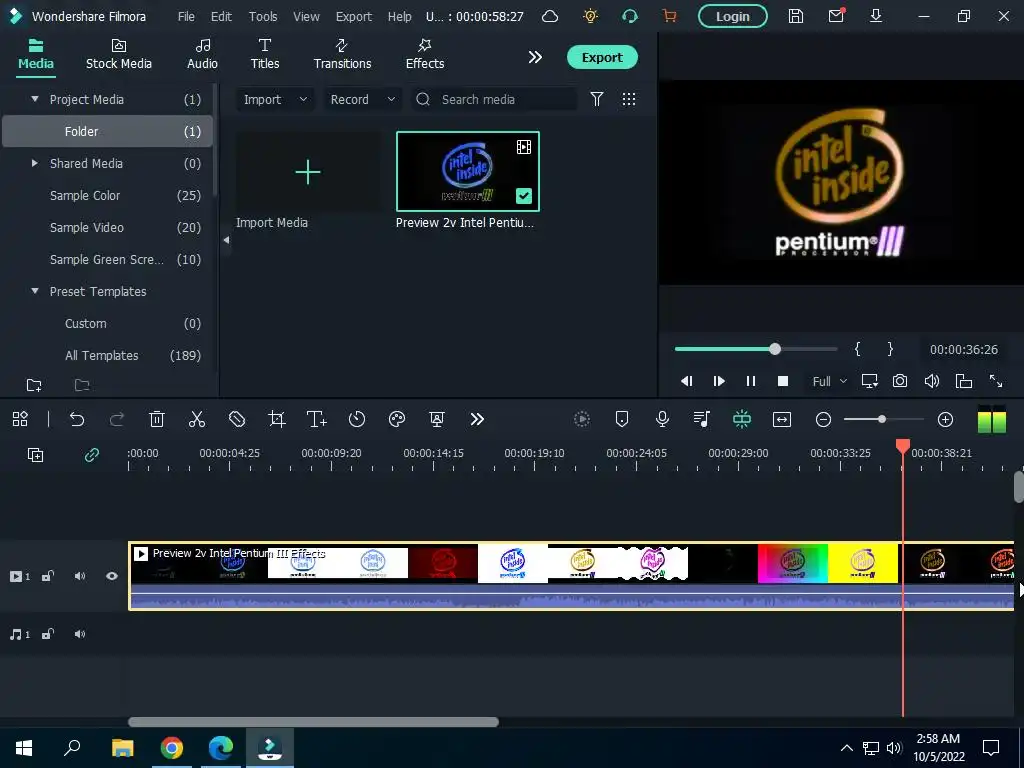
Task: Collapse media sidebar with small left arrow
Action: tap(226, 240)
